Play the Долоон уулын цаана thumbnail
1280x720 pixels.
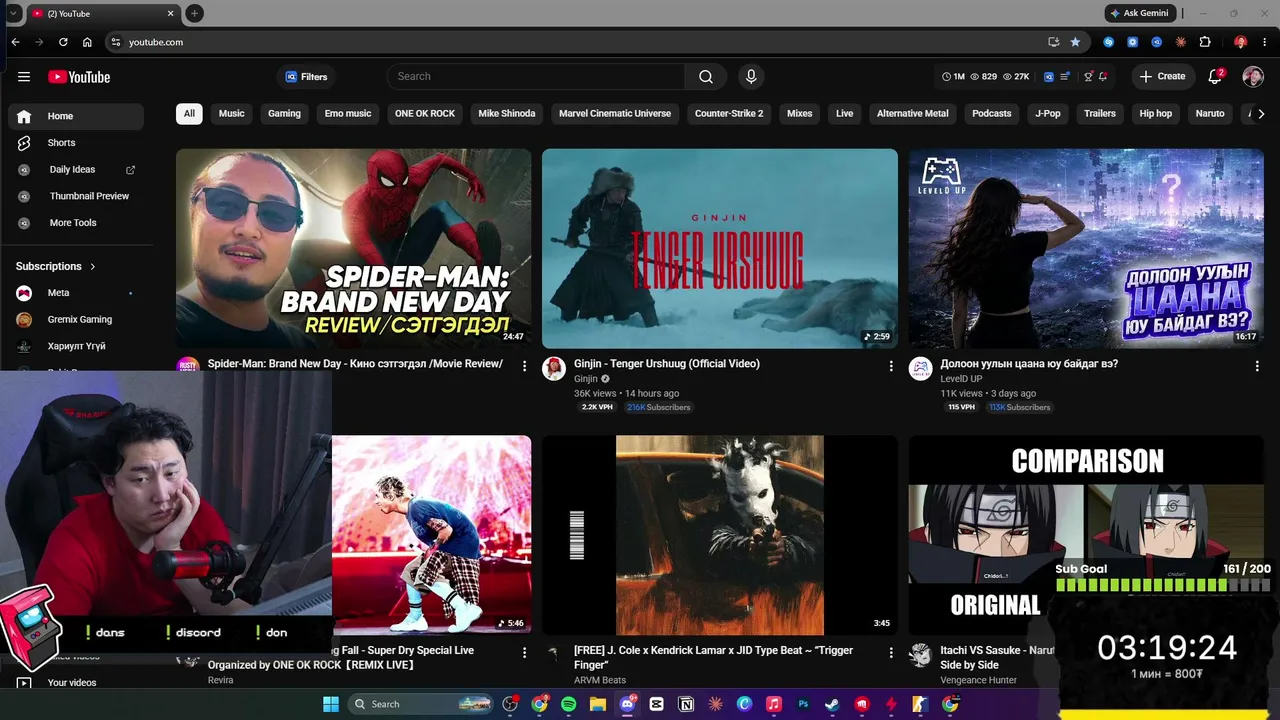(1086, 248)
